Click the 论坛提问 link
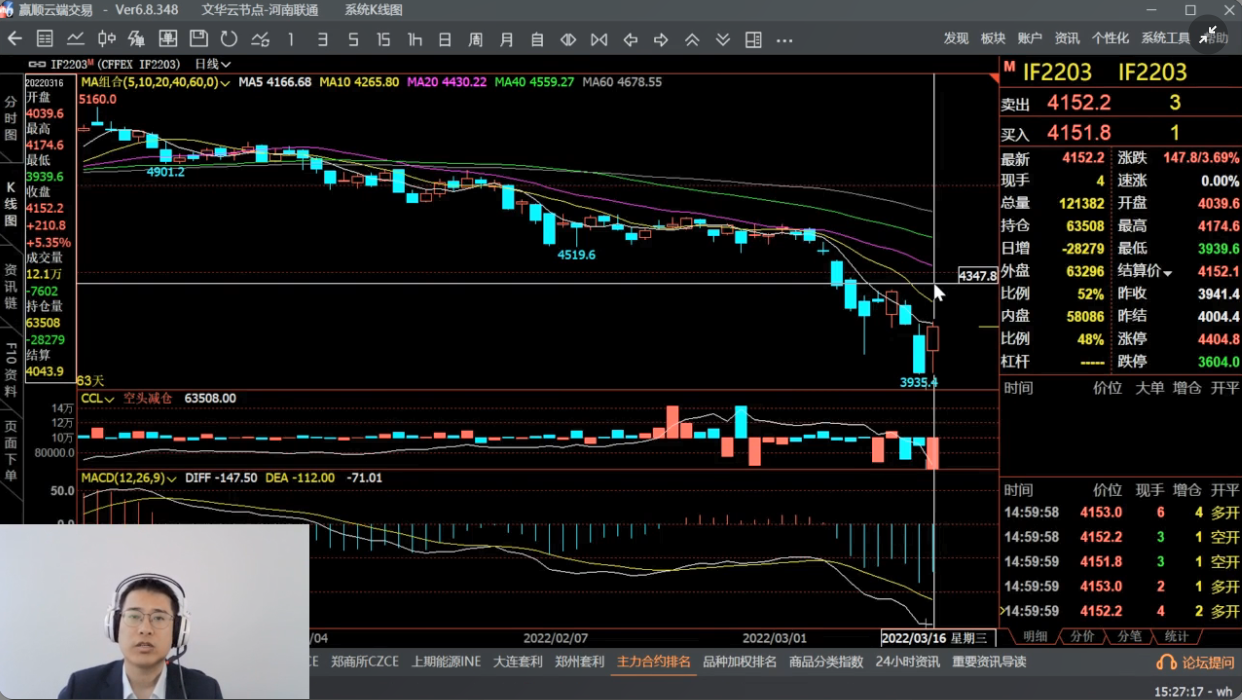Image resolution: width=1242 pixels, height=700 pixels. (x=1208, y=662)
